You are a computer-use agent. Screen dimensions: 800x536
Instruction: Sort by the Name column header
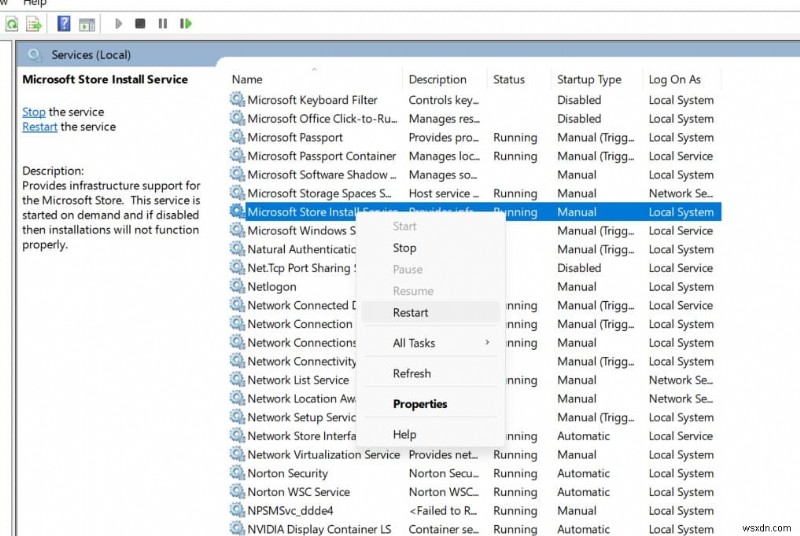point(247,79)
